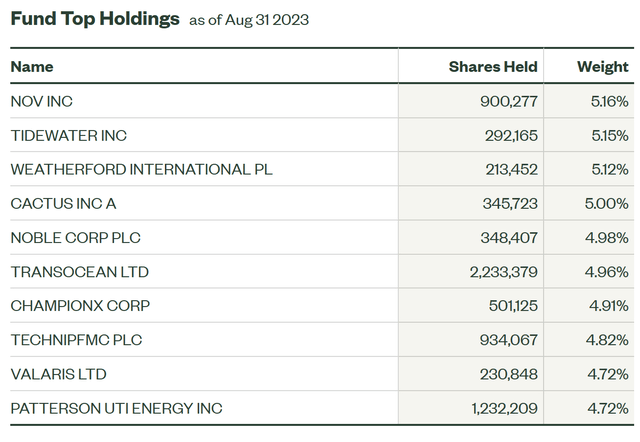Viewport: 640px width, 442px height.
Task: Click WEATHERFORD INTERNATIONAL PL name
Action: [x=141, y=169]
